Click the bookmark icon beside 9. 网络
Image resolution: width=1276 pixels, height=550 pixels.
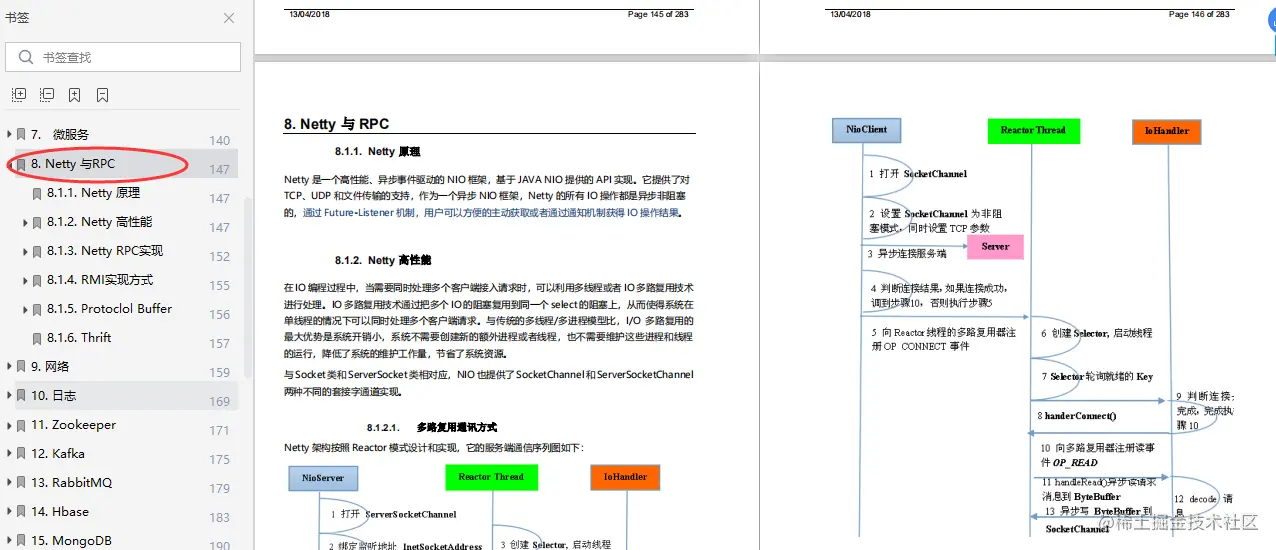(x=21, y=367)
